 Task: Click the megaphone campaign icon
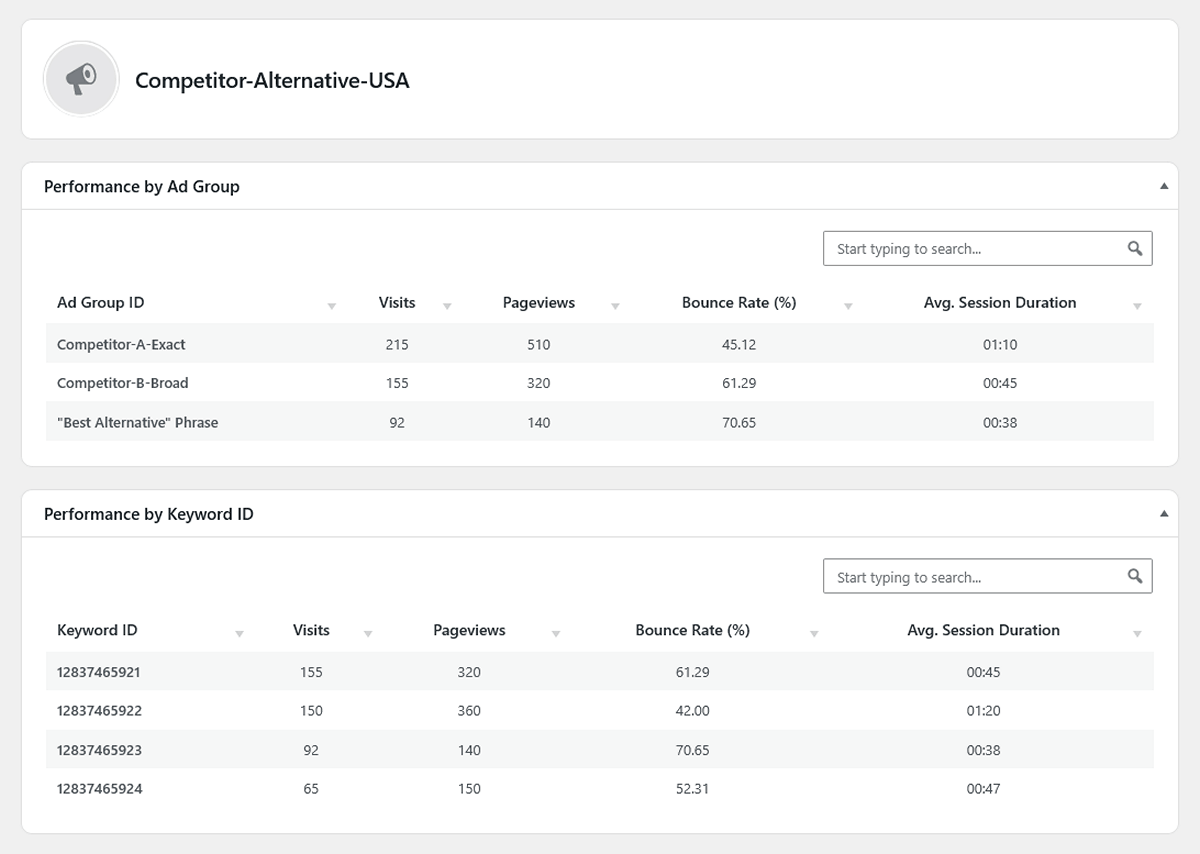tap(82, 79)
